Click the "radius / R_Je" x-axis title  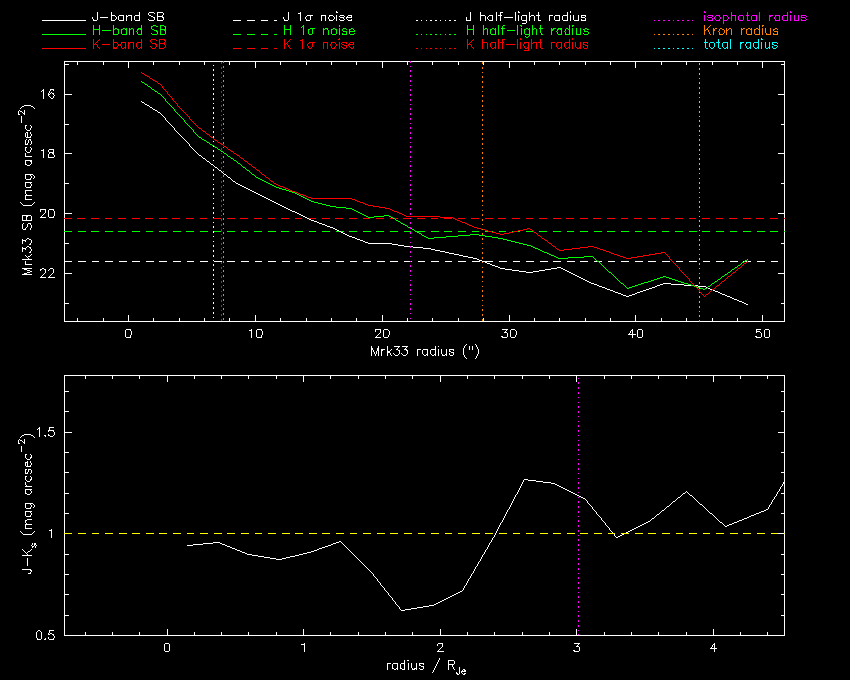(424, 667)
